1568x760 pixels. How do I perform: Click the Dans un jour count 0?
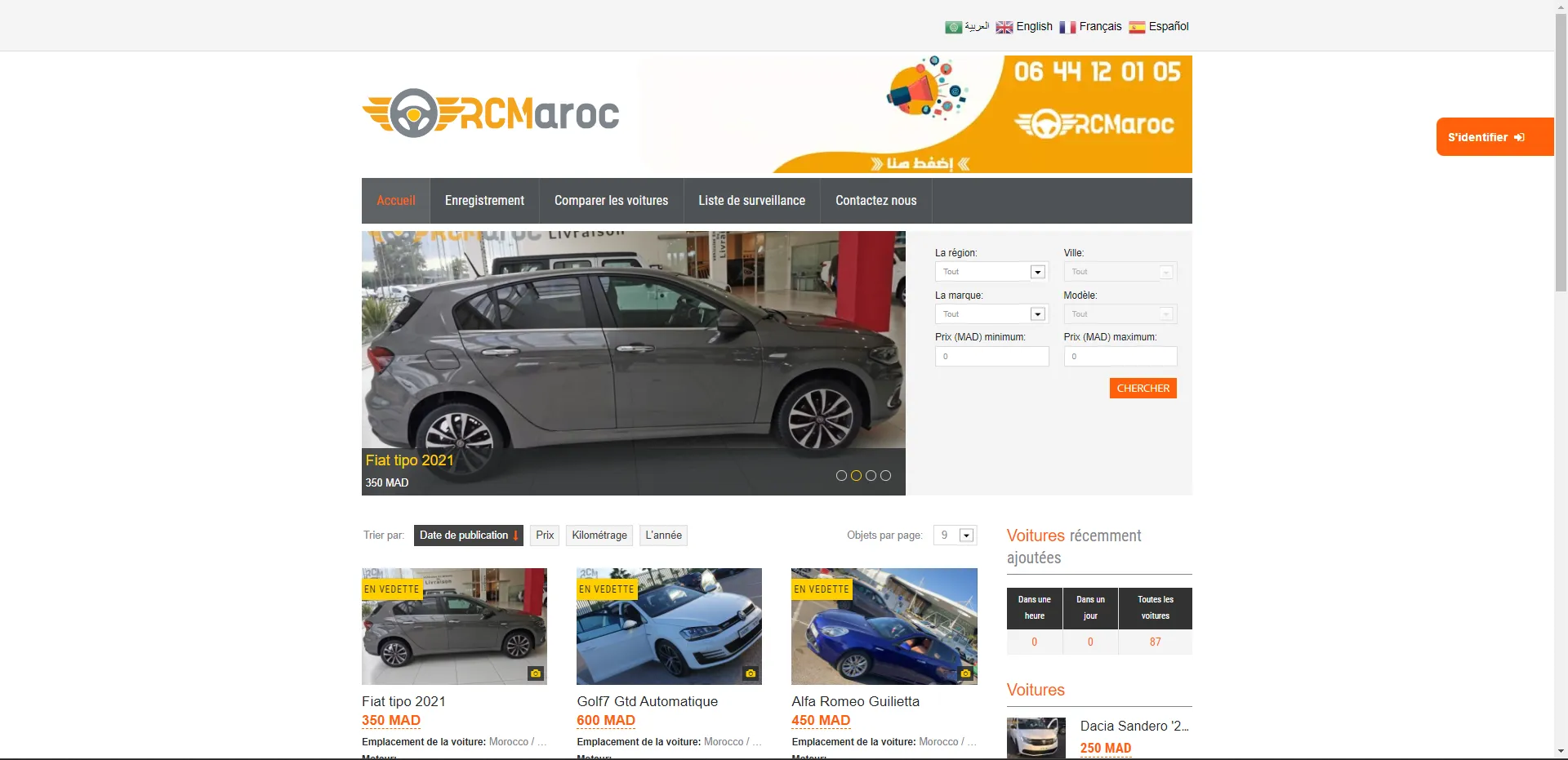pos(1090,642)
